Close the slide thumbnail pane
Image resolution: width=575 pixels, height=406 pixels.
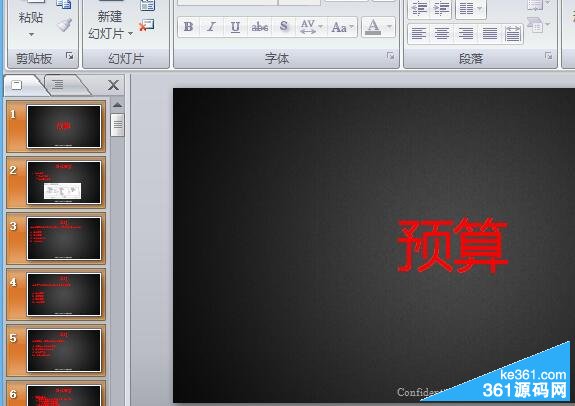[113, 85]
